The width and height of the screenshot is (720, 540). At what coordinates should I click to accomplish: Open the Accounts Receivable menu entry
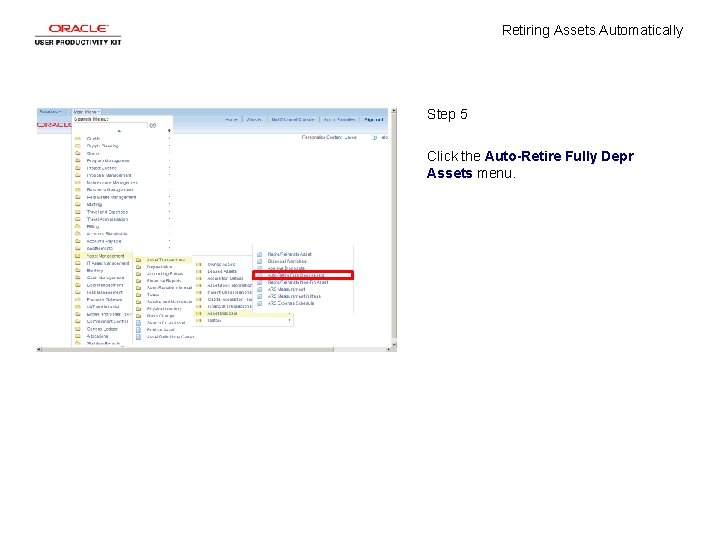click(x=107, y=234)
